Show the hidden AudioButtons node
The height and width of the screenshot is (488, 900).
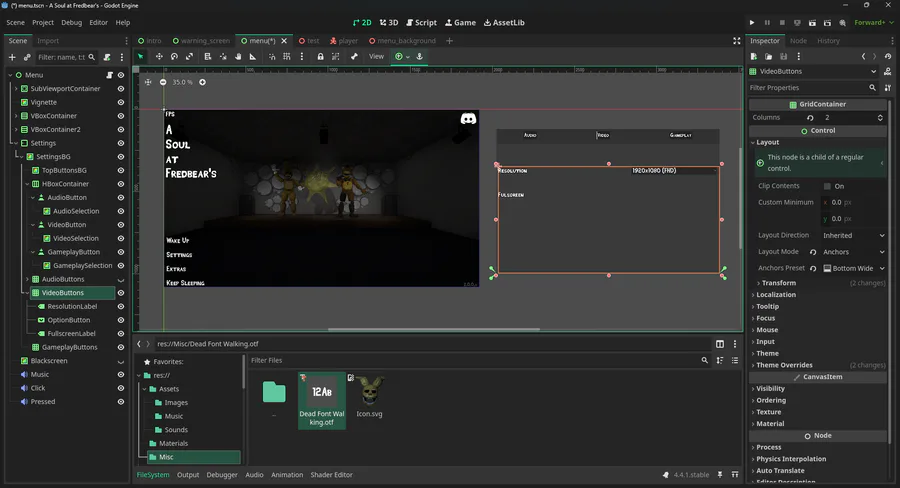pos(121,280)
